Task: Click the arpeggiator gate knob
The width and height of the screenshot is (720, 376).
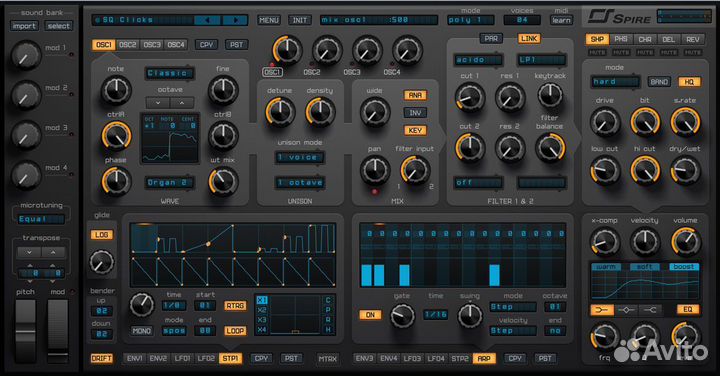Action: (403, 316)
